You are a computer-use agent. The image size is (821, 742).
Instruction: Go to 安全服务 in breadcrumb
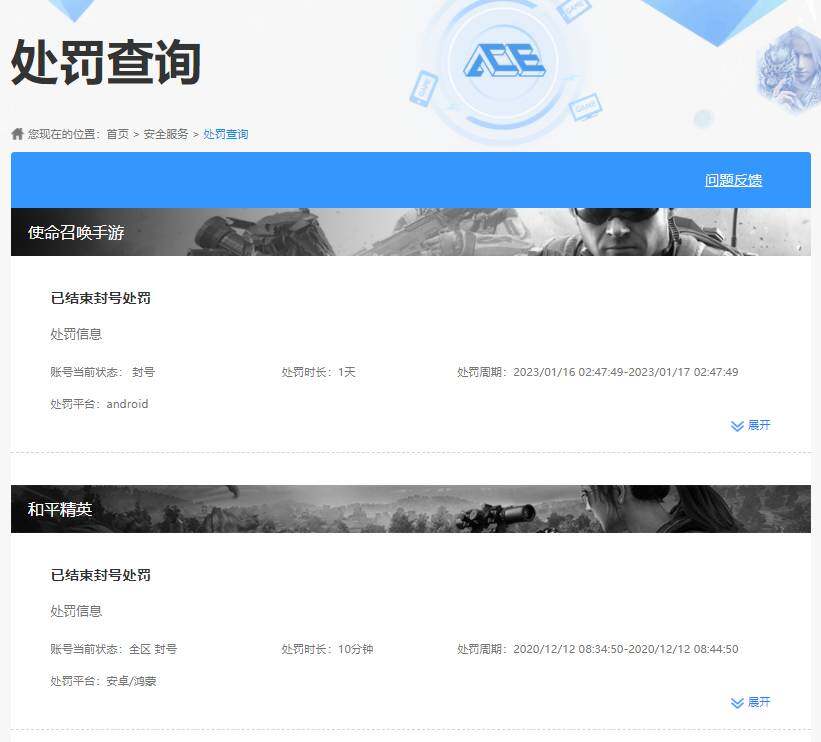(x=165, y=134)
